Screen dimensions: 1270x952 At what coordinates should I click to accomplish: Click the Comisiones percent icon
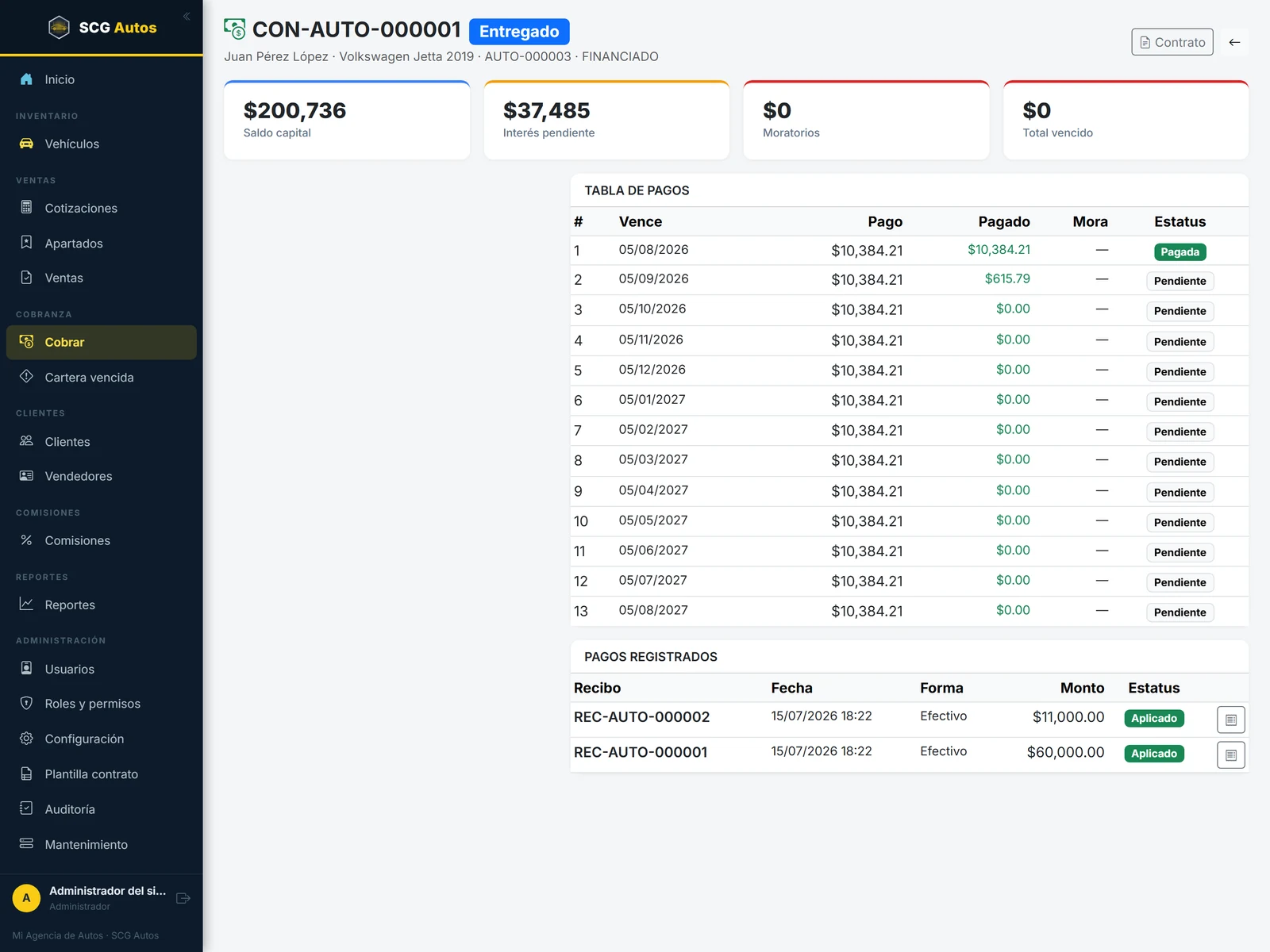coord(26,540)
